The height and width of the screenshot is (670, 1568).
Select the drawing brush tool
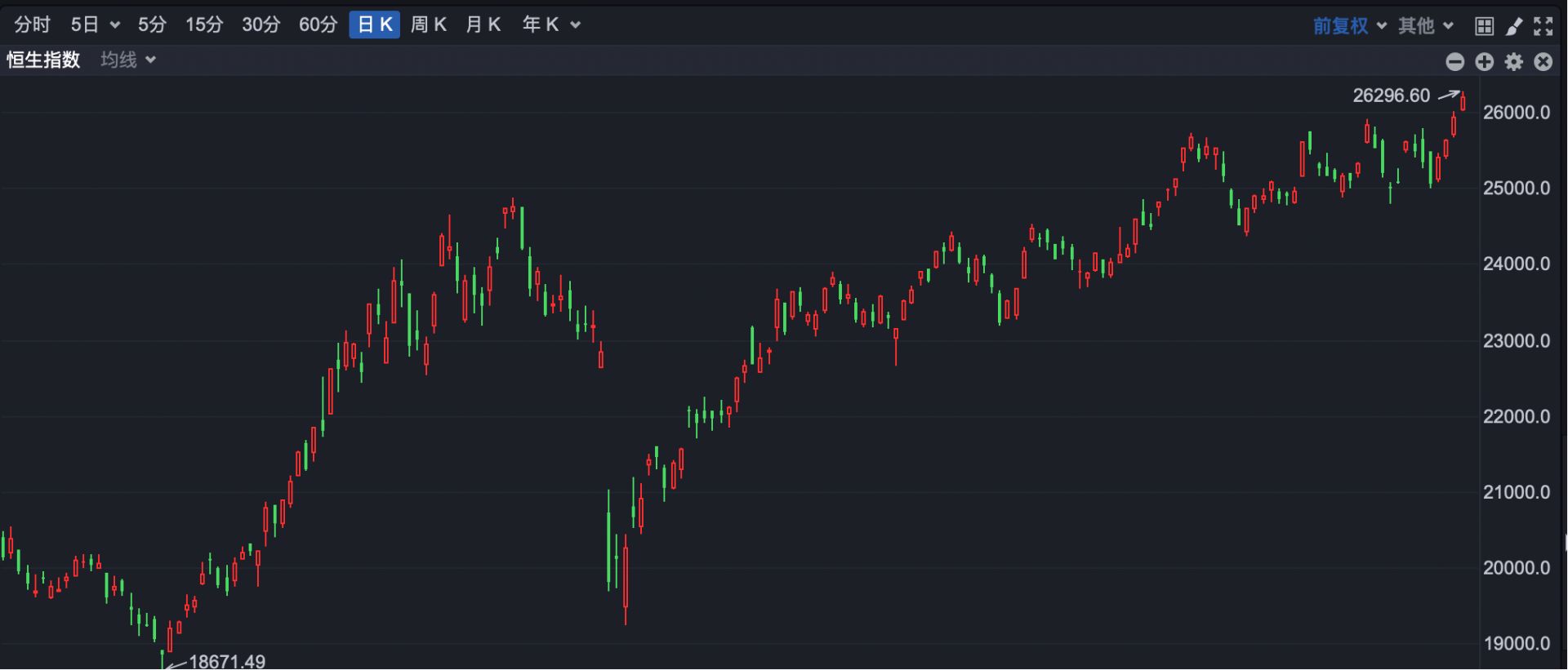click(1514, 26)
